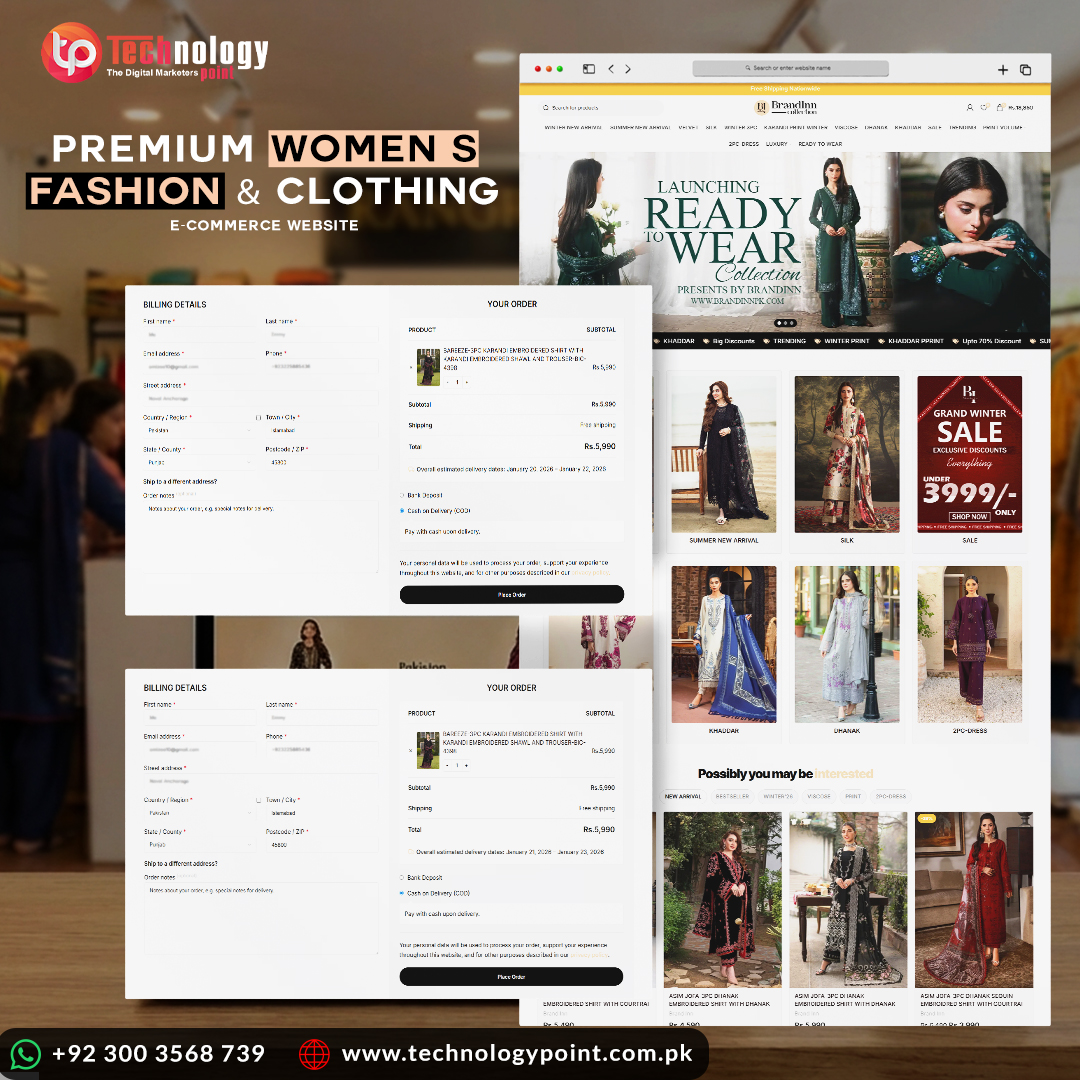Open the privacy policy link in upper checkout panel

tap(590, 572)
